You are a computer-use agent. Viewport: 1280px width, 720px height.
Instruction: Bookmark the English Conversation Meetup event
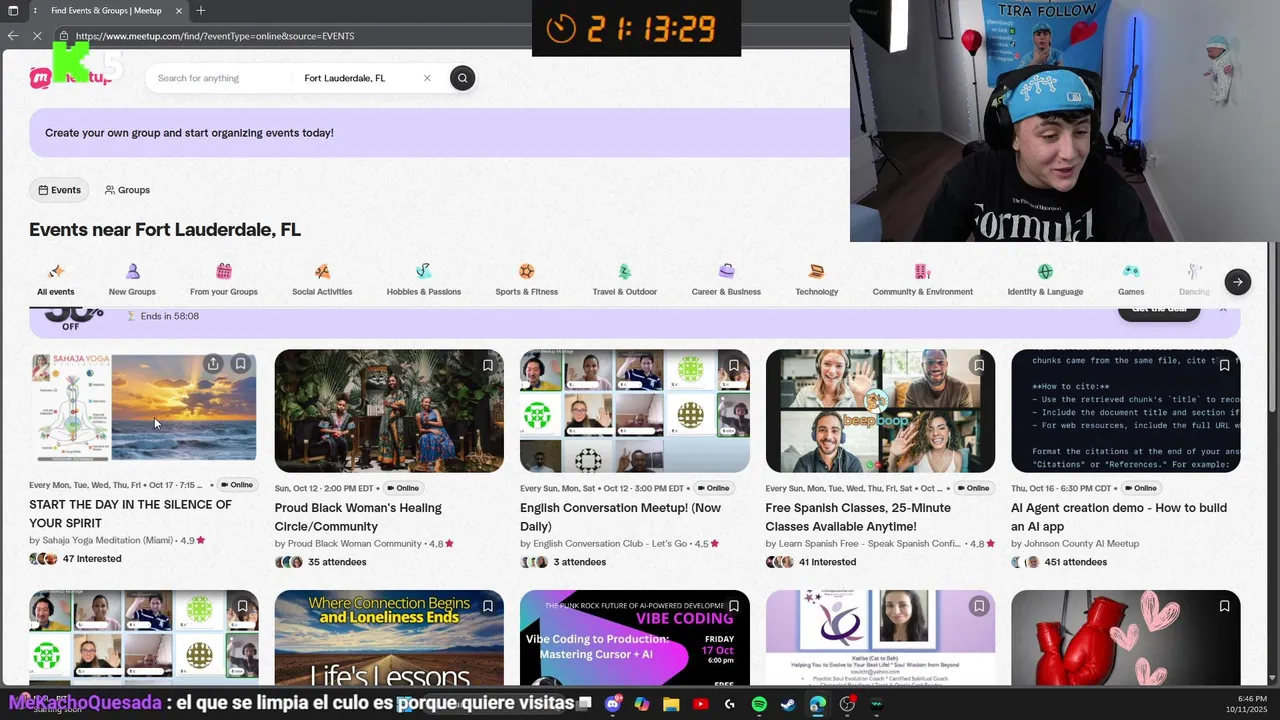click(733, 366)
